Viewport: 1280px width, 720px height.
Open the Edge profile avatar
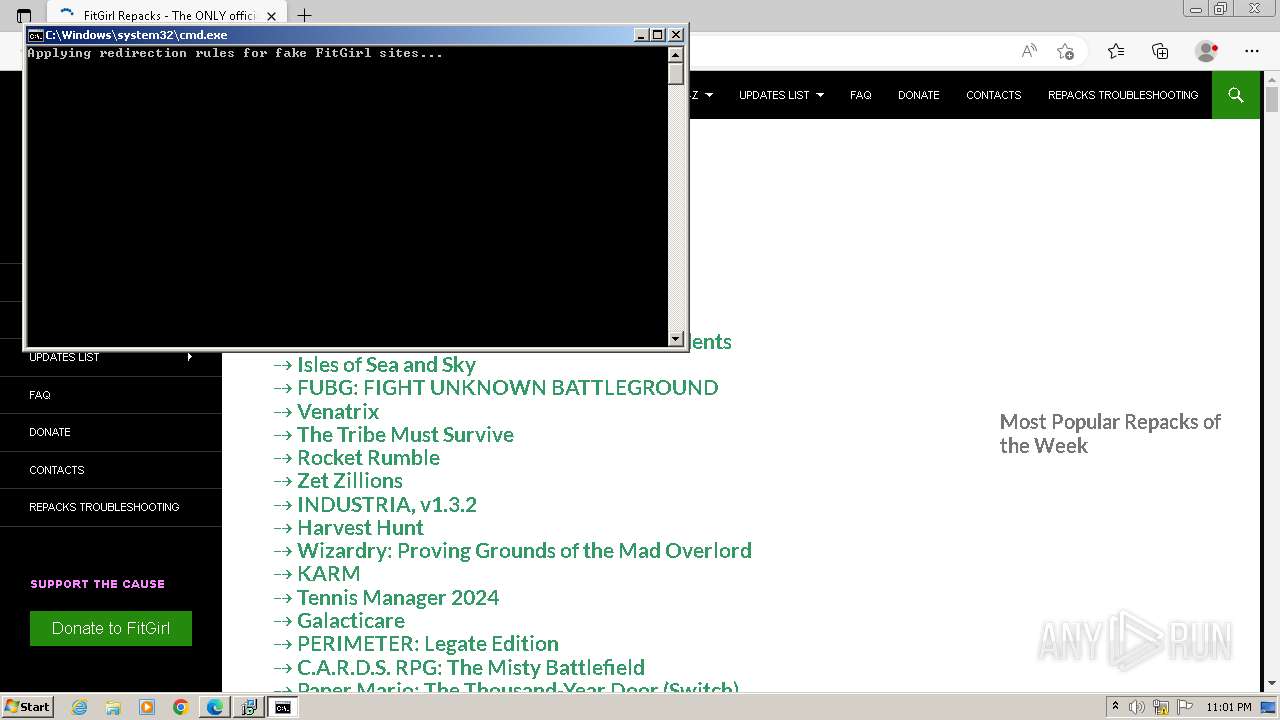pos(1206,51)
